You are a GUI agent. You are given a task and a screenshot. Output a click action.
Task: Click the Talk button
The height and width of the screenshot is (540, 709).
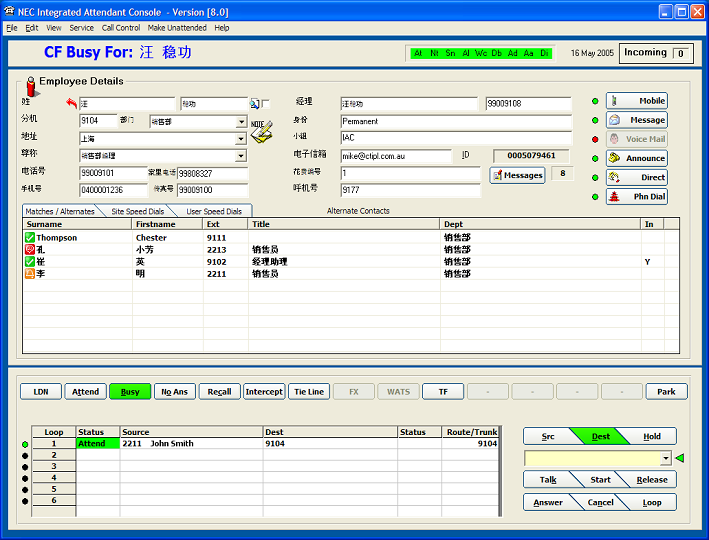click(548, 480)
